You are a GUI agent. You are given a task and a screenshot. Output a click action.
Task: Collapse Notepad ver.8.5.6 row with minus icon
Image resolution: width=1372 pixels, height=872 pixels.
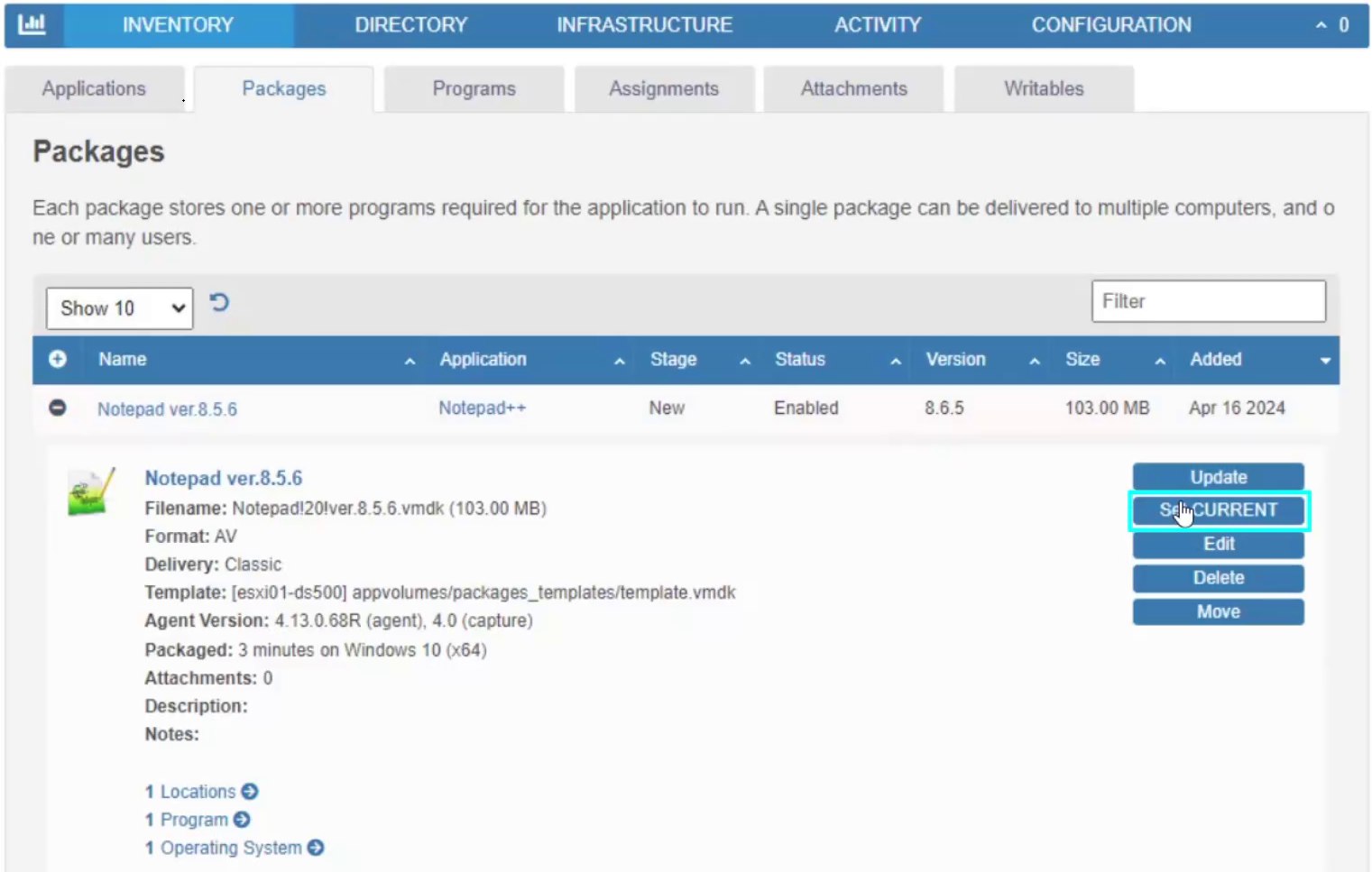click(x=57, y=408)
